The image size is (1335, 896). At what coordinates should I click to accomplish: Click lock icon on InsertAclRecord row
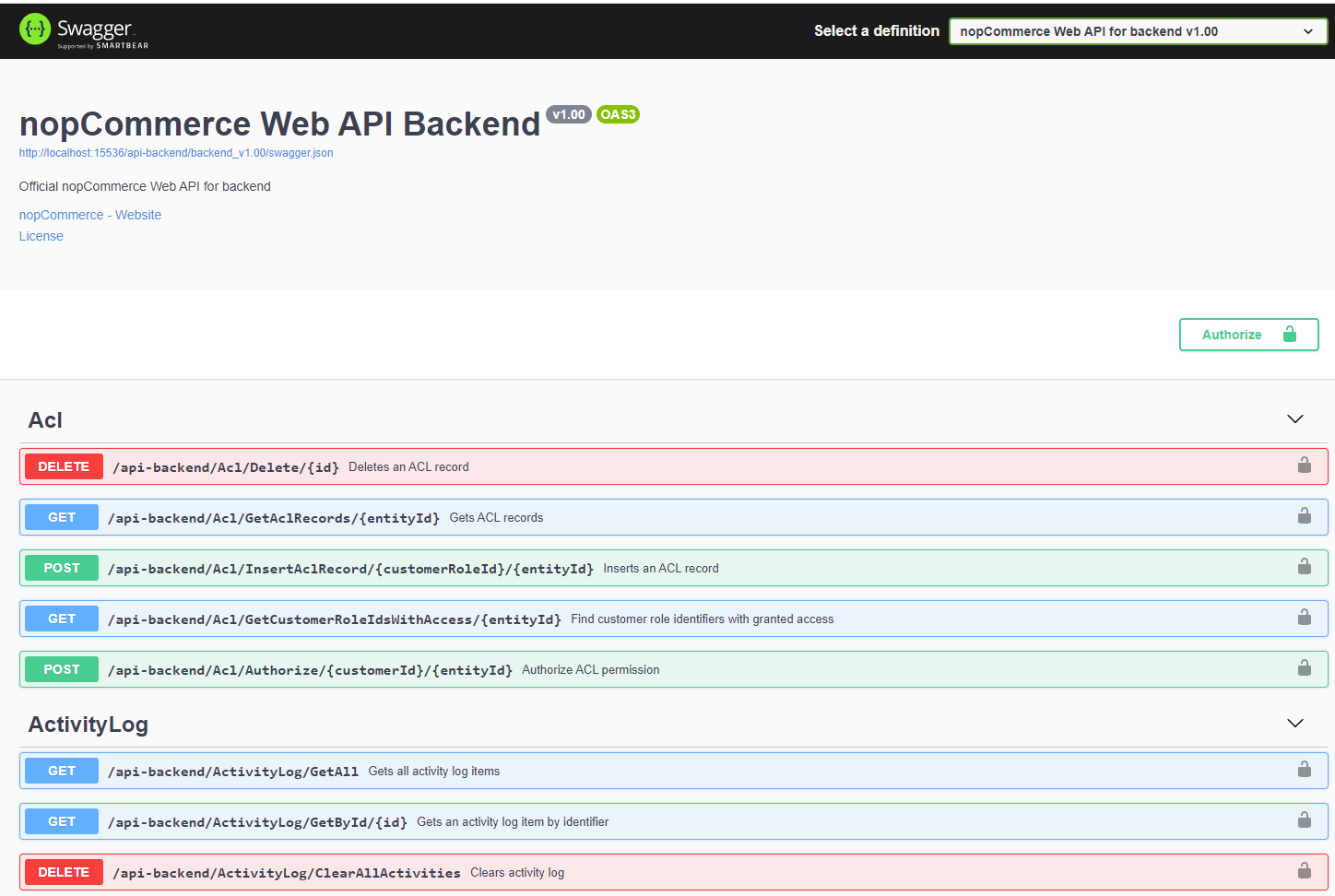[1304, 566]
